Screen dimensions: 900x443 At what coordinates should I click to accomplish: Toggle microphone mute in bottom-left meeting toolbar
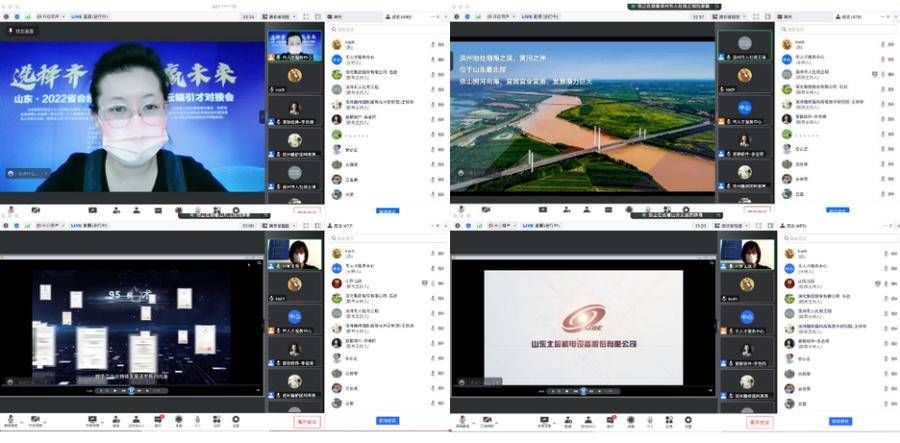coord(11,420)
